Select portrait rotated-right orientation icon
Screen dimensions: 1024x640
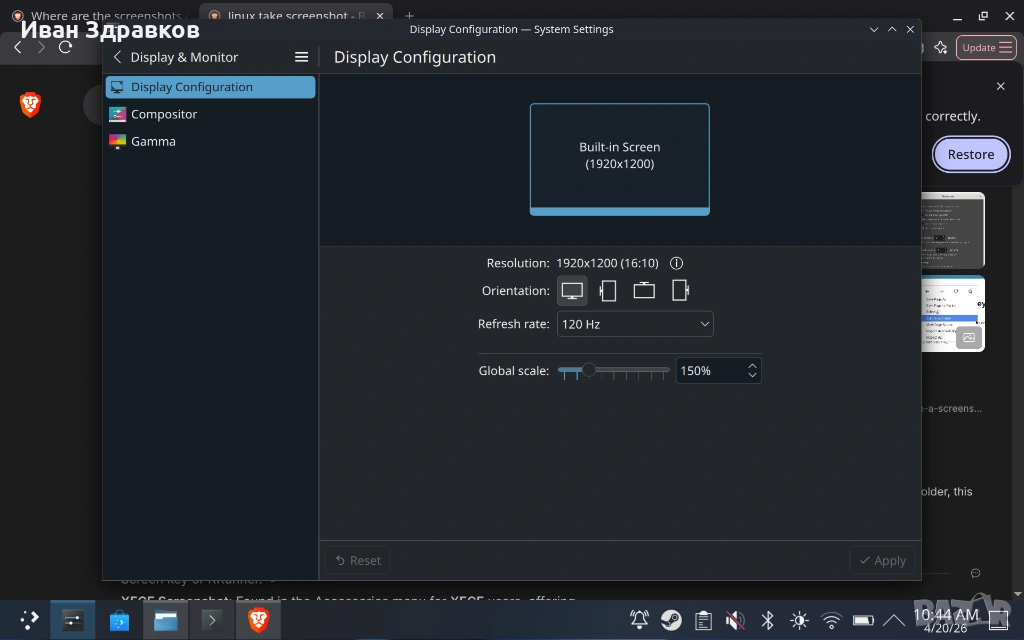680,291
